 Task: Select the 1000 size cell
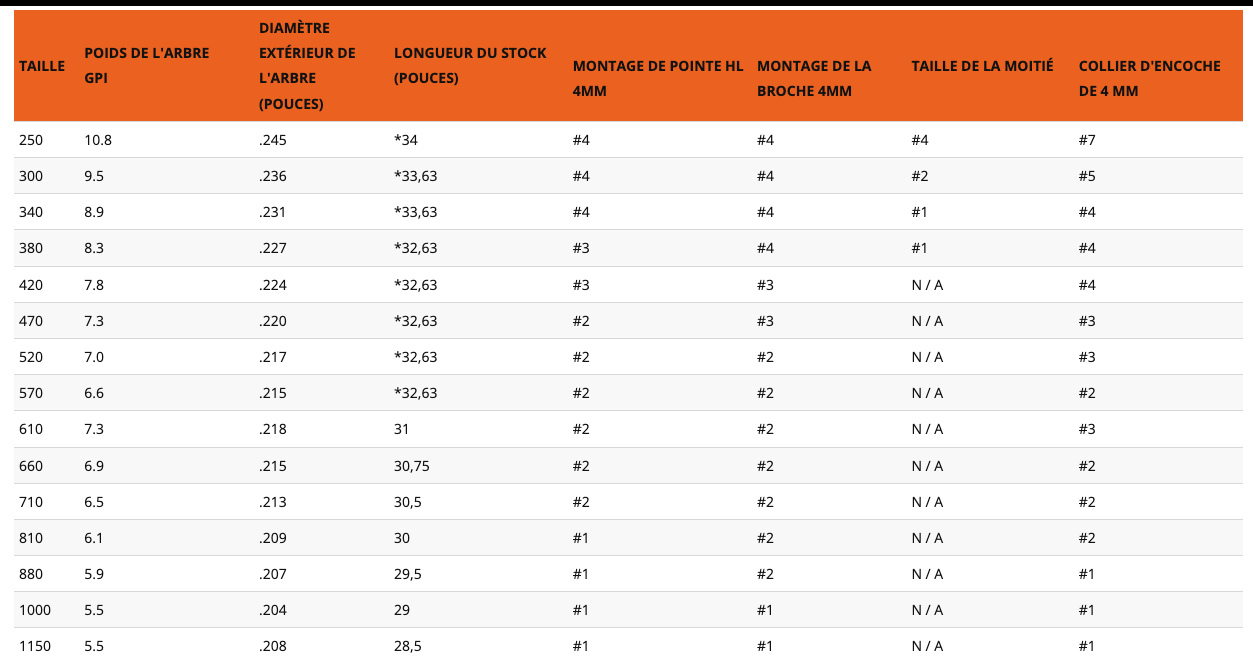click(35, 610)
